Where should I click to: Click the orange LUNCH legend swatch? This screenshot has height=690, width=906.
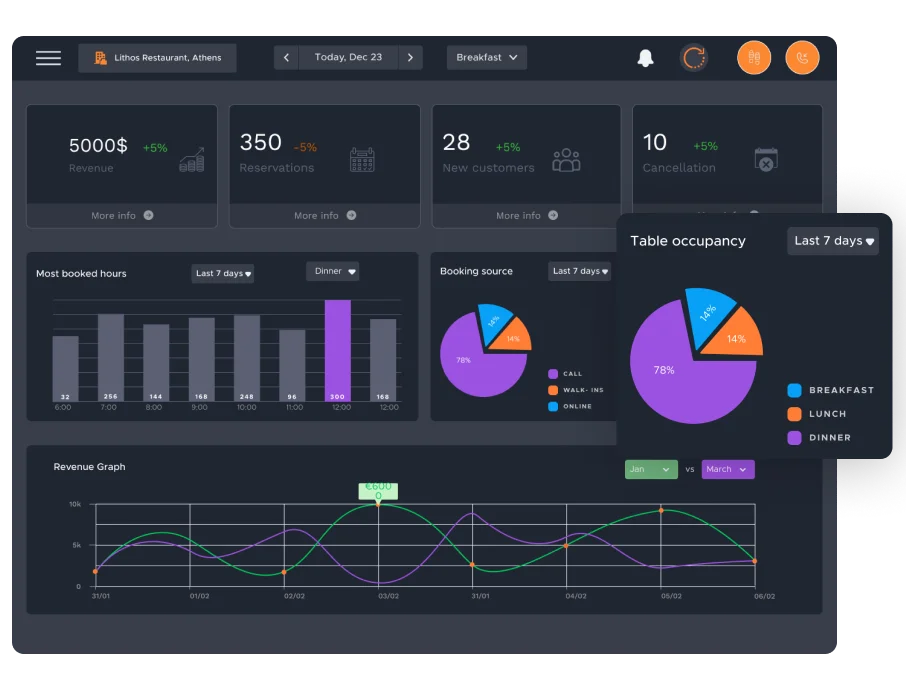[794, 414]
